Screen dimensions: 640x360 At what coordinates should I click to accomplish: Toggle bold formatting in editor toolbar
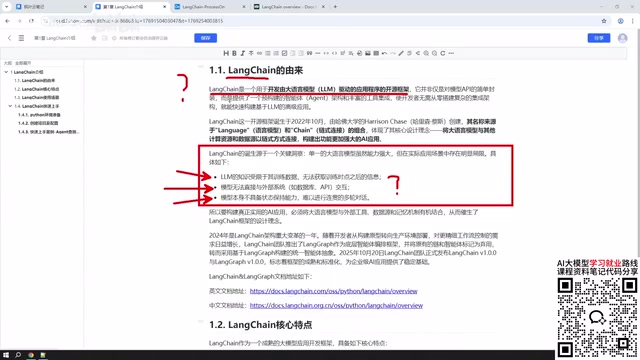click(234, 53)
